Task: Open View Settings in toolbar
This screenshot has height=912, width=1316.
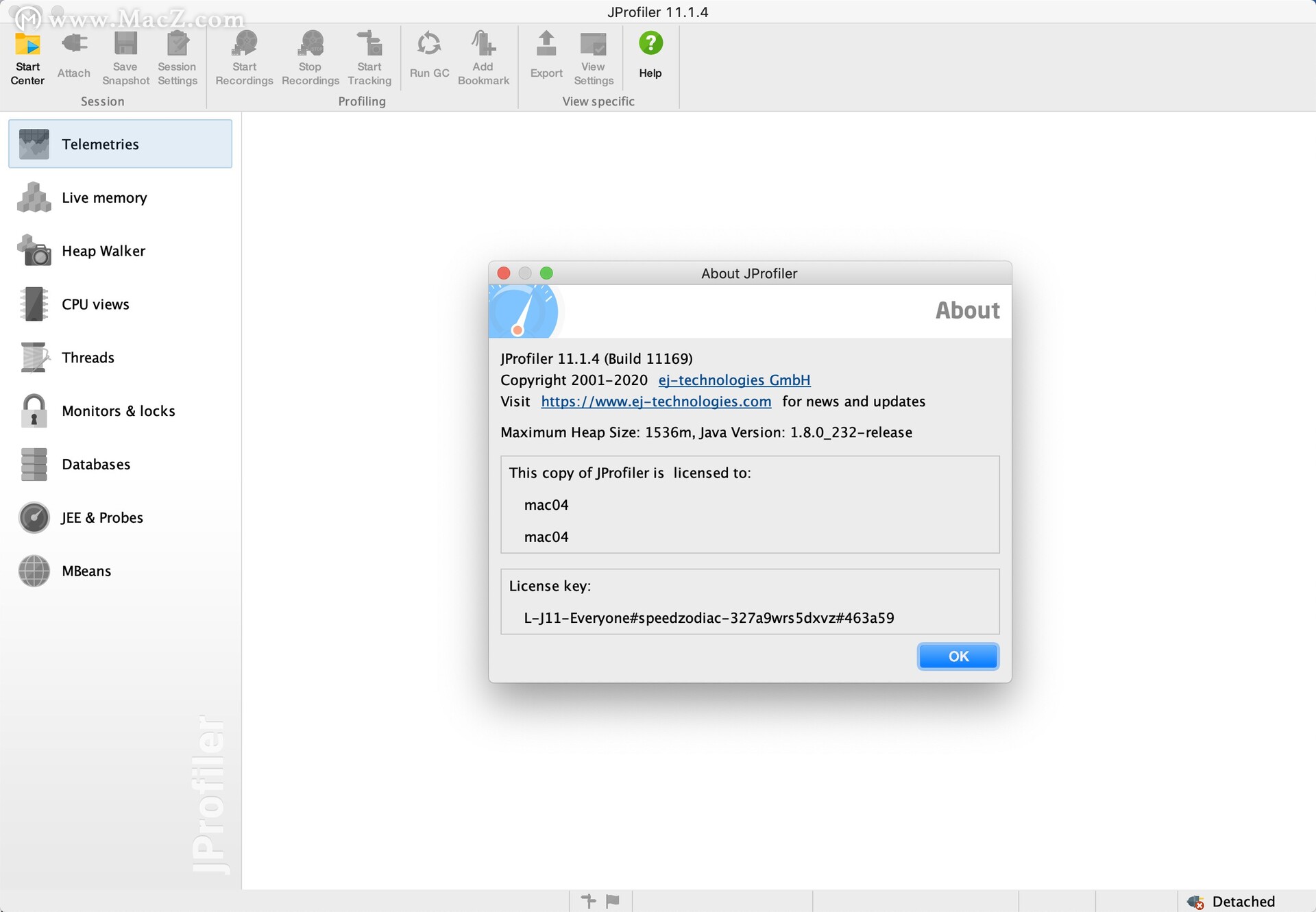Action: 594,58
